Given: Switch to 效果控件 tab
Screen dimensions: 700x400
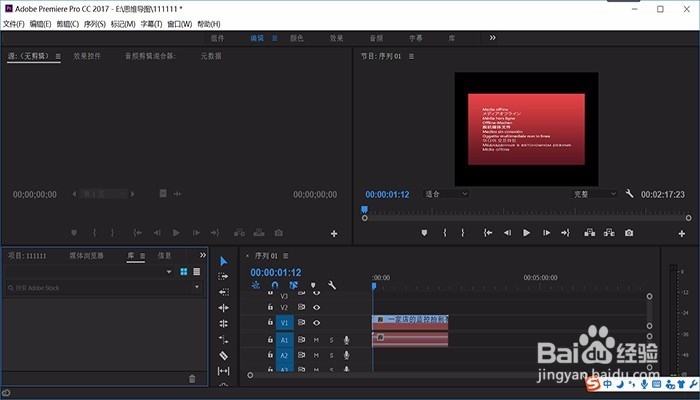Looking at the screenshot, I should tap(87, 56).
